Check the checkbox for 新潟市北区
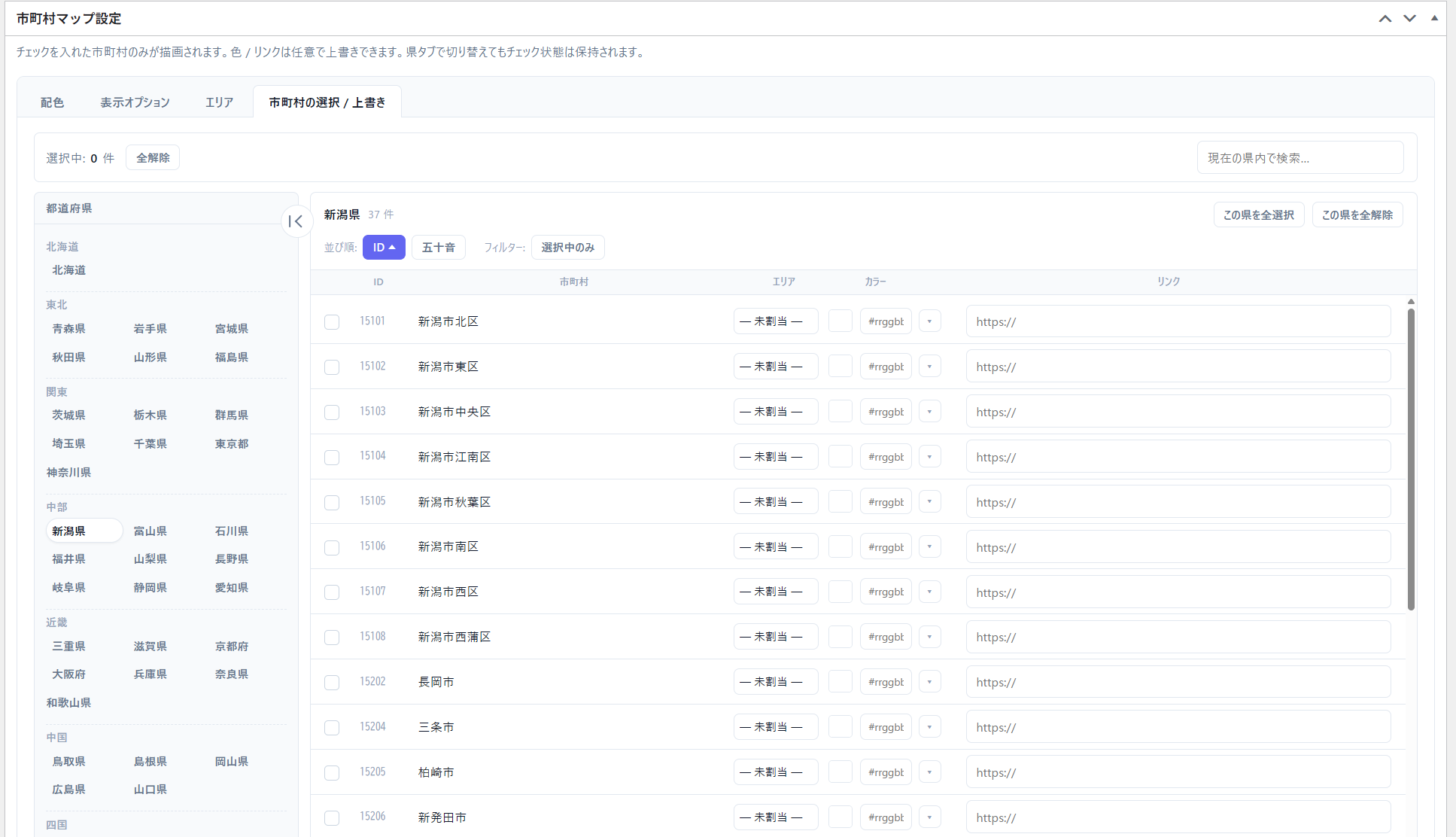The width and height of the screenshot is (1456, 837). (x=332, y=322)
